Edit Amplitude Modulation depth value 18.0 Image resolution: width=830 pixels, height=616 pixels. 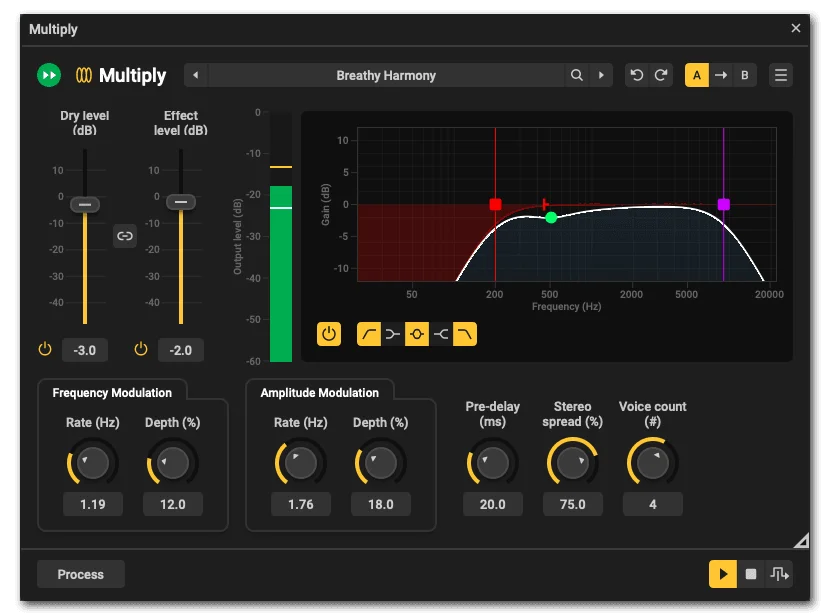[381, 504]
